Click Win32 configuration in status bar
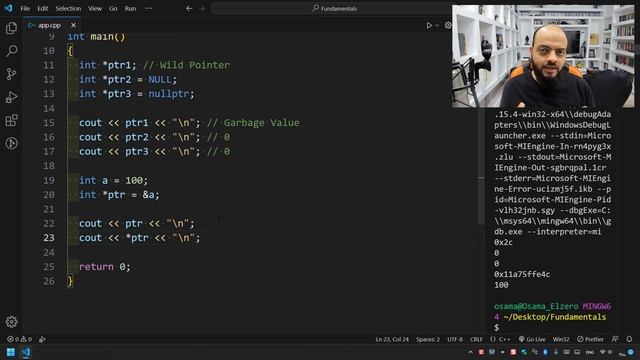The height and width of the screenshot is (360, 640). tap(561, 339)
